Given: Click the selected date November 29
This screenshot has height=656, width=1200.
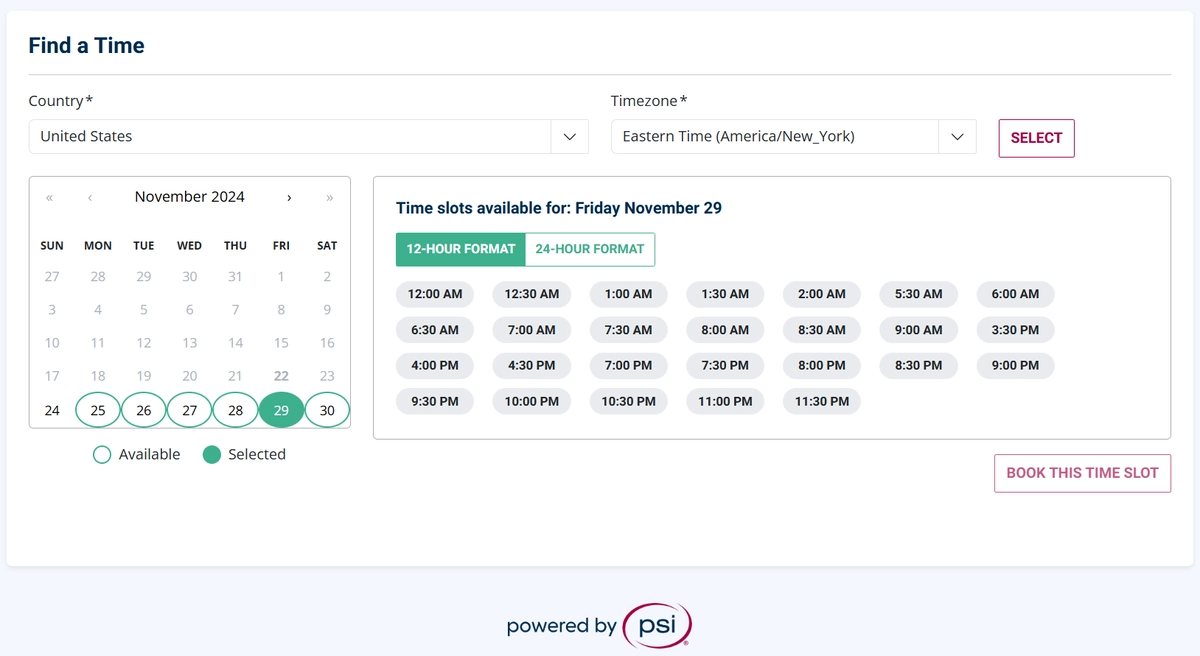Looking at the screenshot, I should click(281, 410).
